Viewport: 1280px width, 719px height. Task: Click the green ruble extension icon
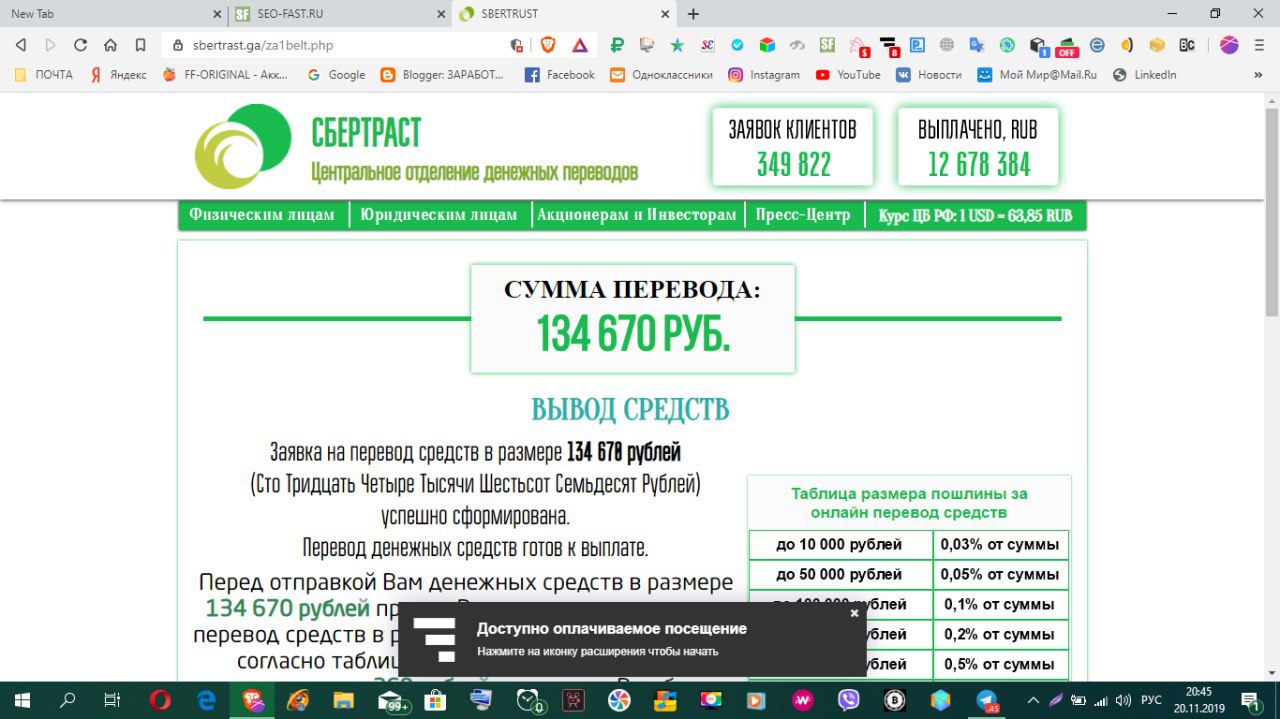coord(617,45)
